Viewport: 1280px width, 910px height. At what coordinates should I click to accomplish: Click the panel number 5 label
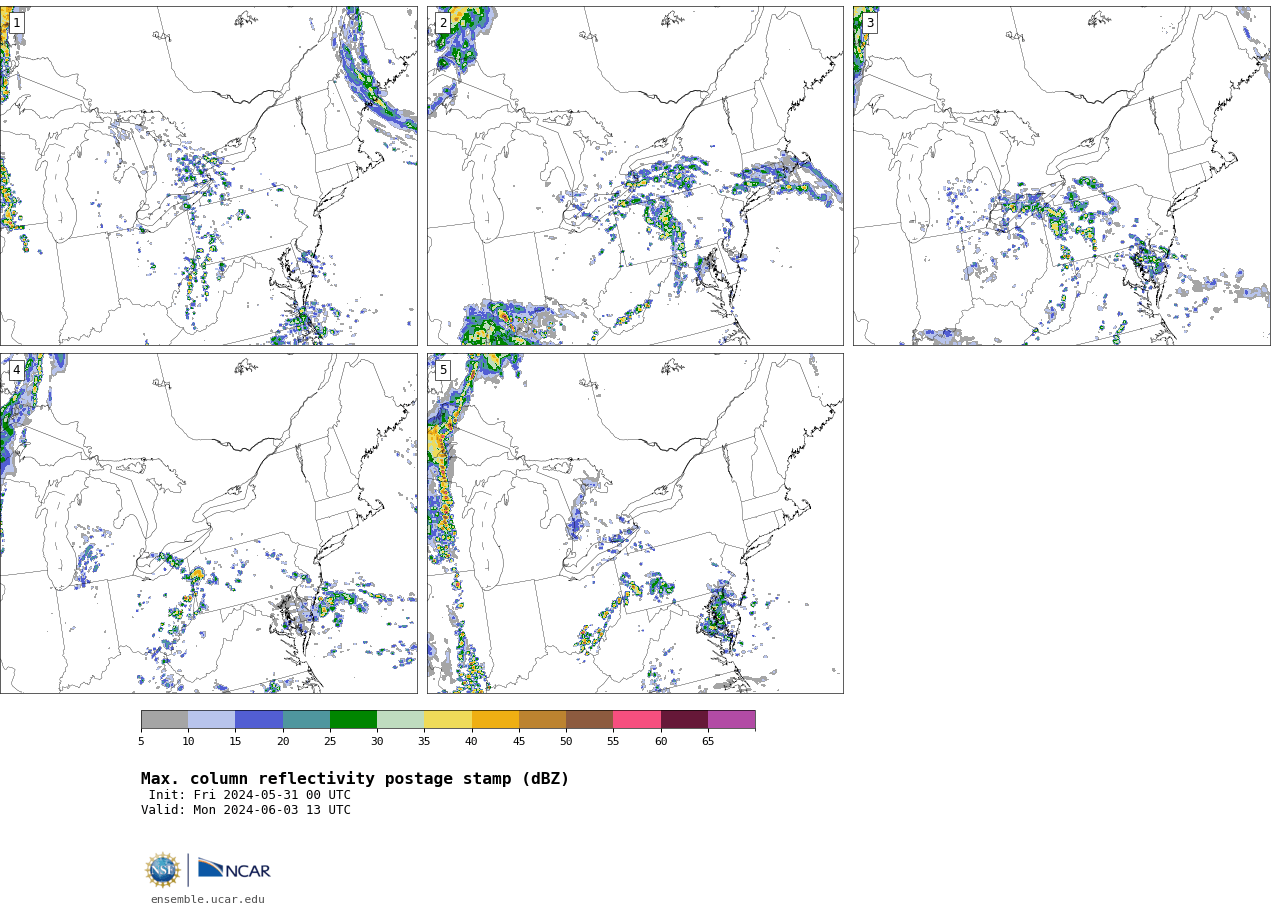[x=443, y=370]
